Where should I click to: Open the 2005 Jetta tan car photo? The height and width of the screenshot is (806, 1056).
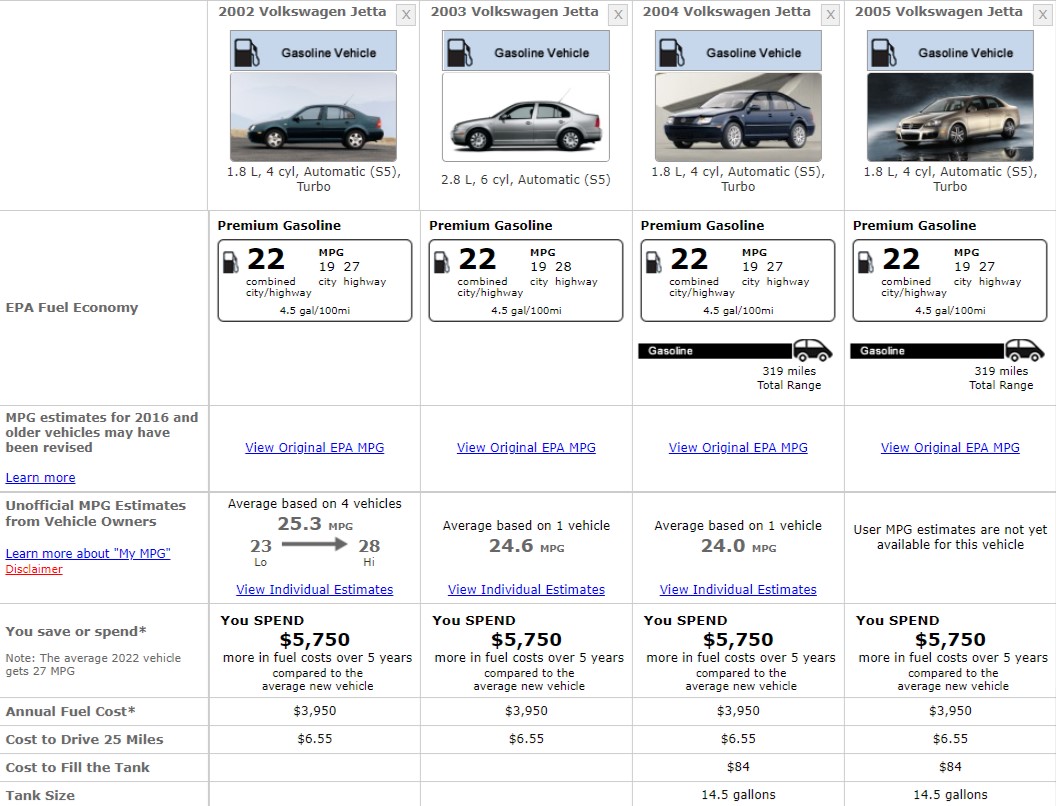click(x=950, y=117)
